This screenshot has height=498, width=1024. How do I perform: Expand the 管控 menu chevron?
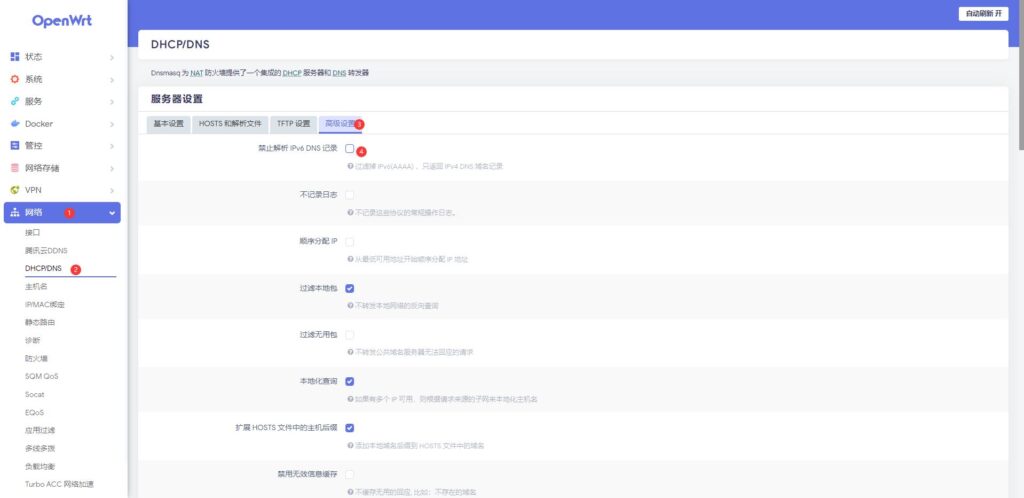coord(112,146)
